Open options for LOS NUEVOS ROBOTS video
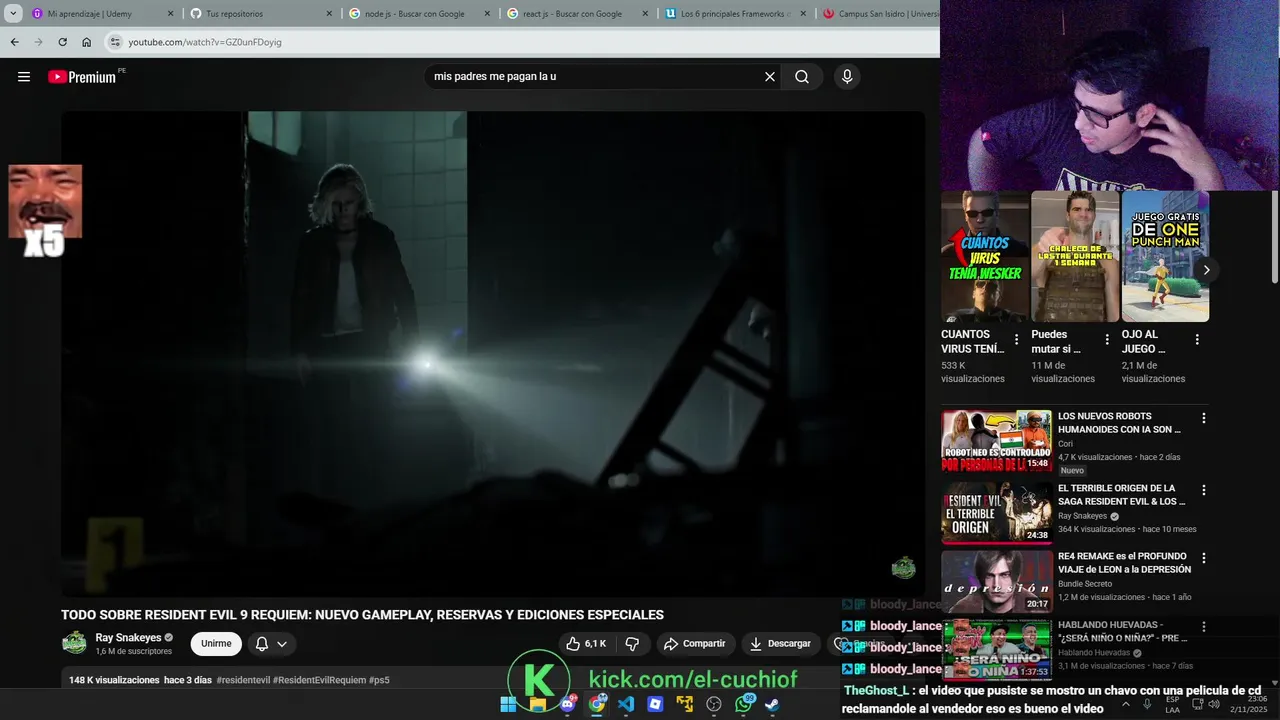Viewport: 1280px width, 720px height. tap(1203, 418)
